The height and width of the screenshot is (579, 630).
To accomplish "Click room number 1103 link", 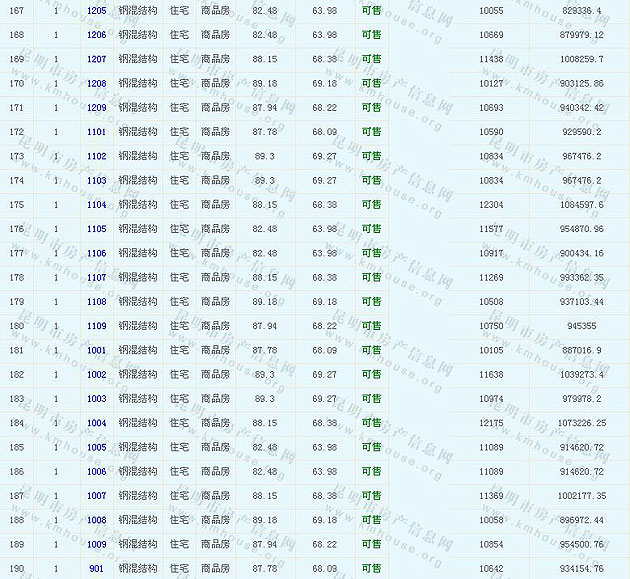I will coord(97,180).
